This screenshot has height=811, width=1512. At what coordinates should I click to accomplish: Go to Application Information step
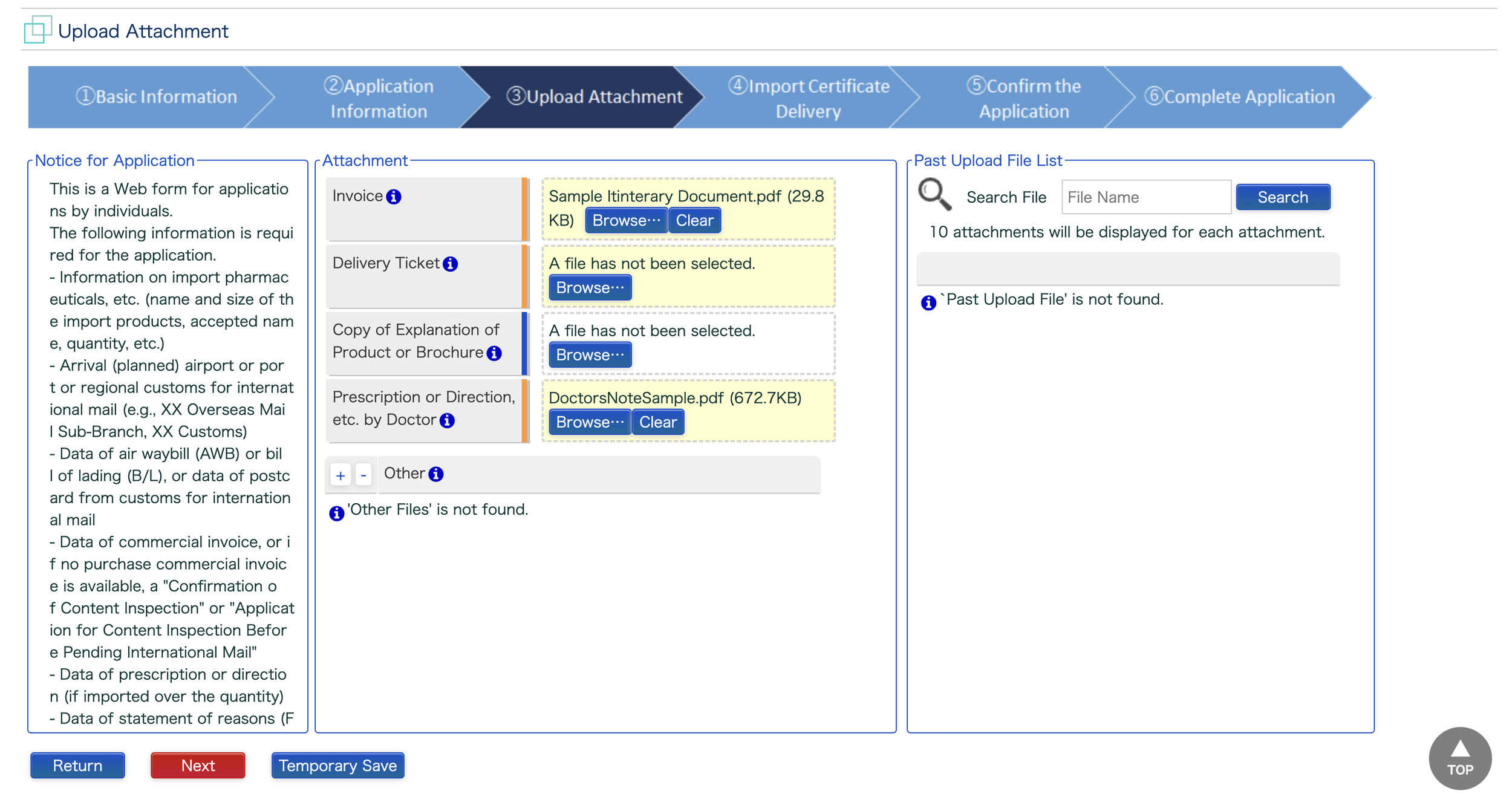pos(379,98)
